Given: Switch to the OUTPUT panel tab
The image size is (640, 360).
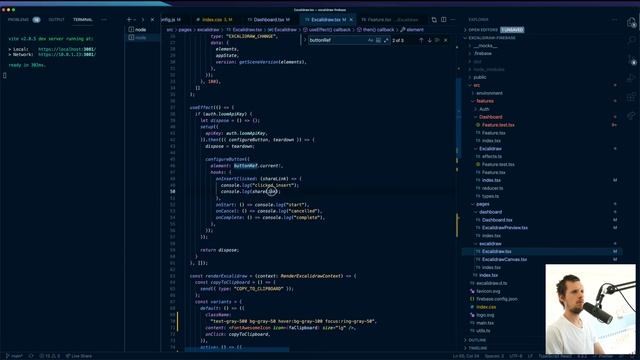Looking at the screenshot, I should click(x=56, y=20).
